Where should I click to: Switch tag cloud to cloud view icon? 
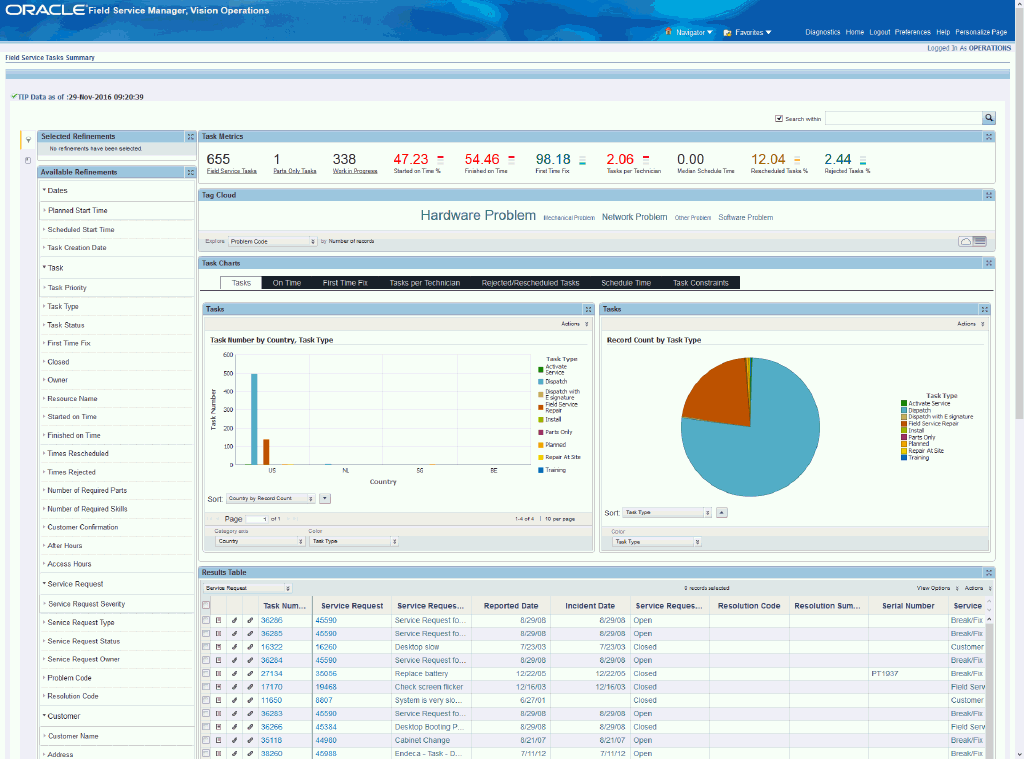point(965,242)
